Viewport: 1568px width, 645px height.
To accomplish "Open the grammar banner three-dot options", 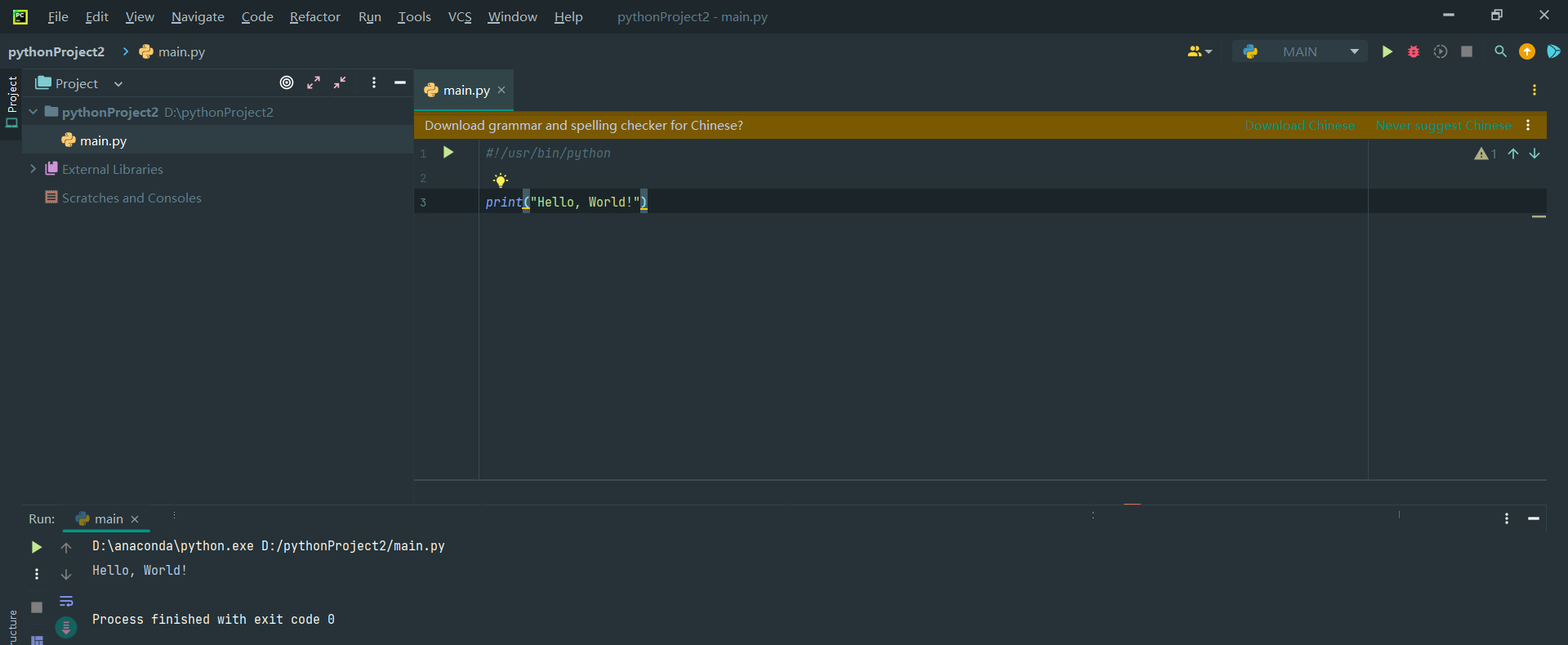I will (1528, 125).
